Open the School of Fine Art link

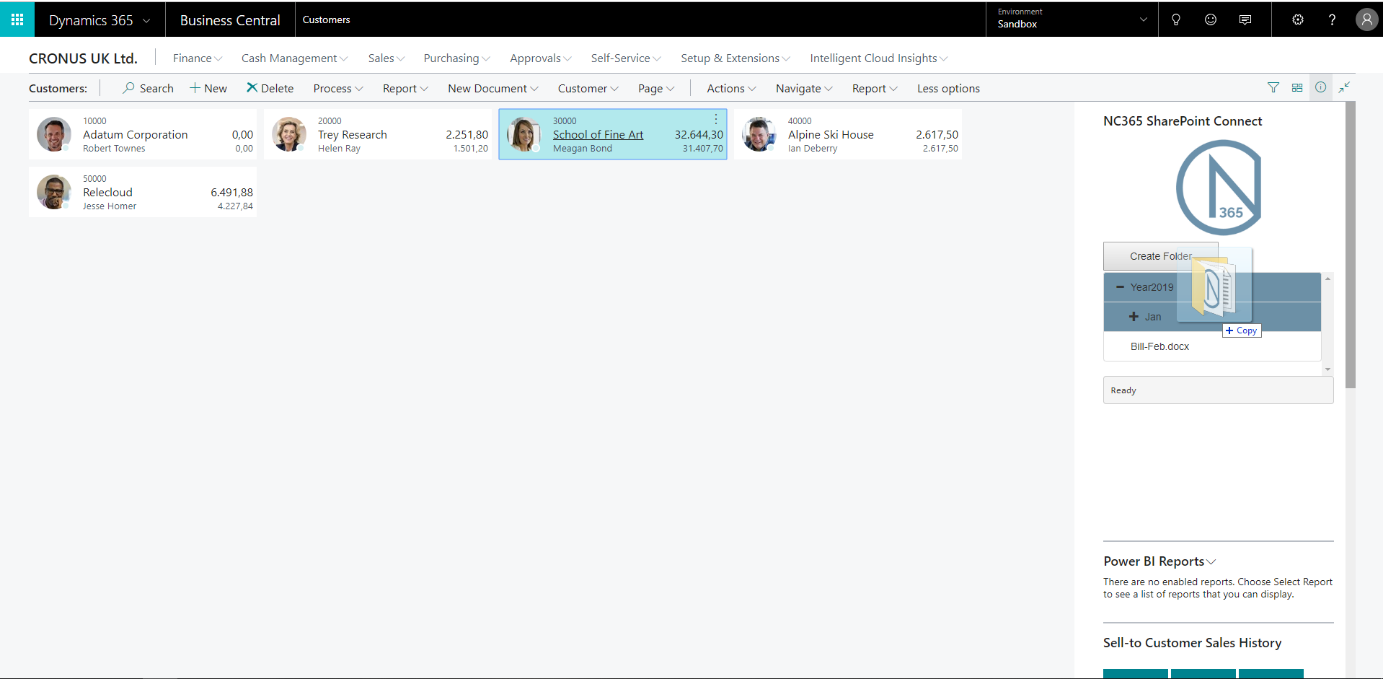(598, 135)
